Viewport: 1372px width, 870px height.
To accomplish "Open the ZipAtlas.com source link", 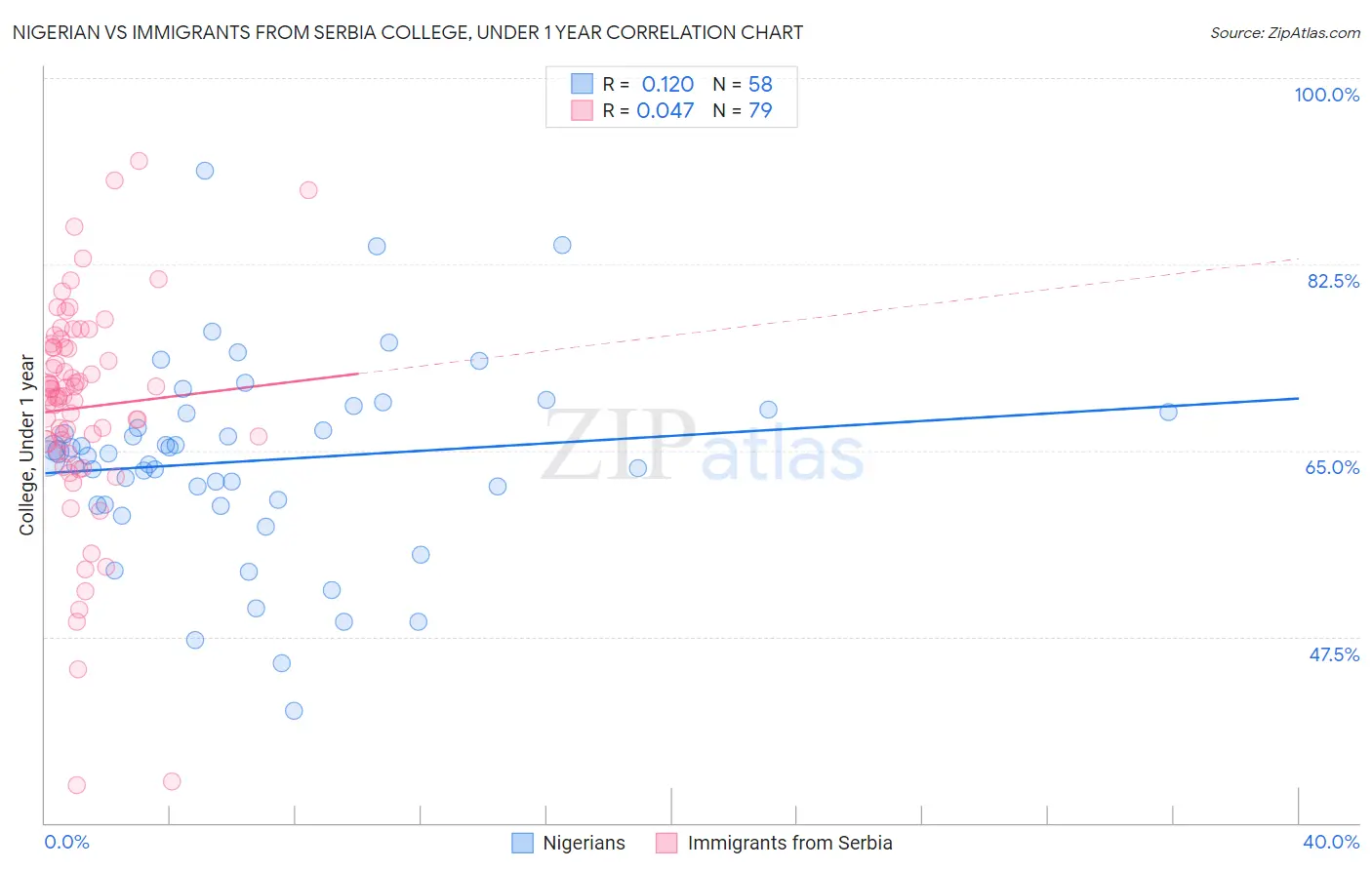I will (1285, 32).
